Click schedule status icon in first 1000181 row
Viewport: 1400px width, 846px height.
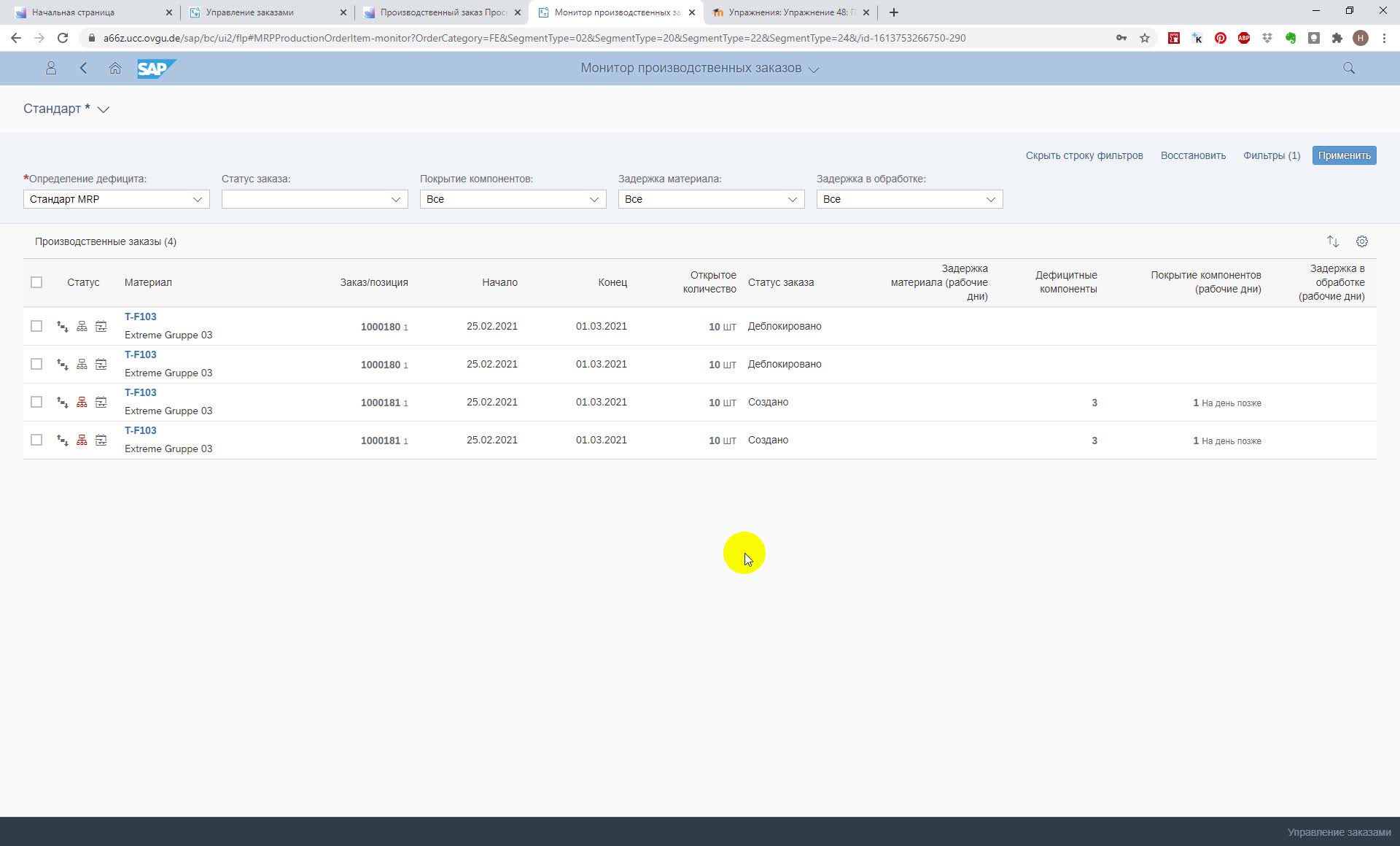[x=101, y=403]
